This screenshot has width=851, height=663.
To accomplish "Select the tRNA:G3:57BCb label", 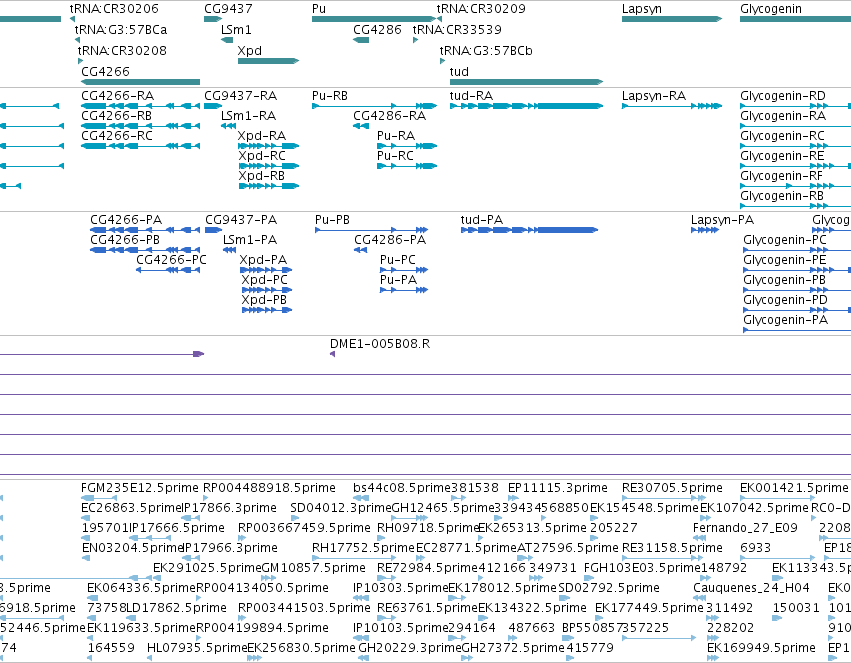I will 486,50.
